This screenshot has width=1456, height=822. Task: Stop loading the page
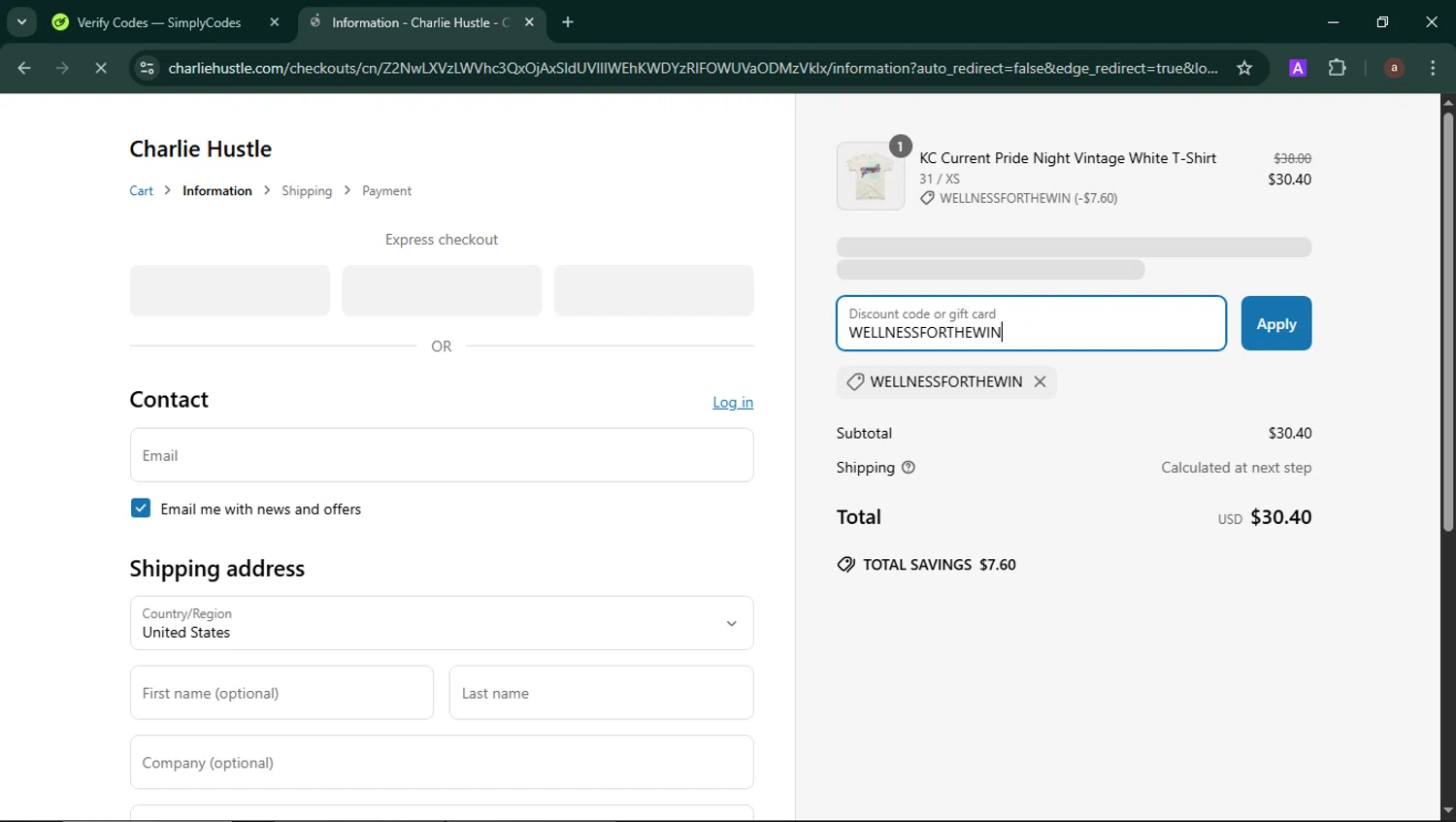click(x=101, y=68)
